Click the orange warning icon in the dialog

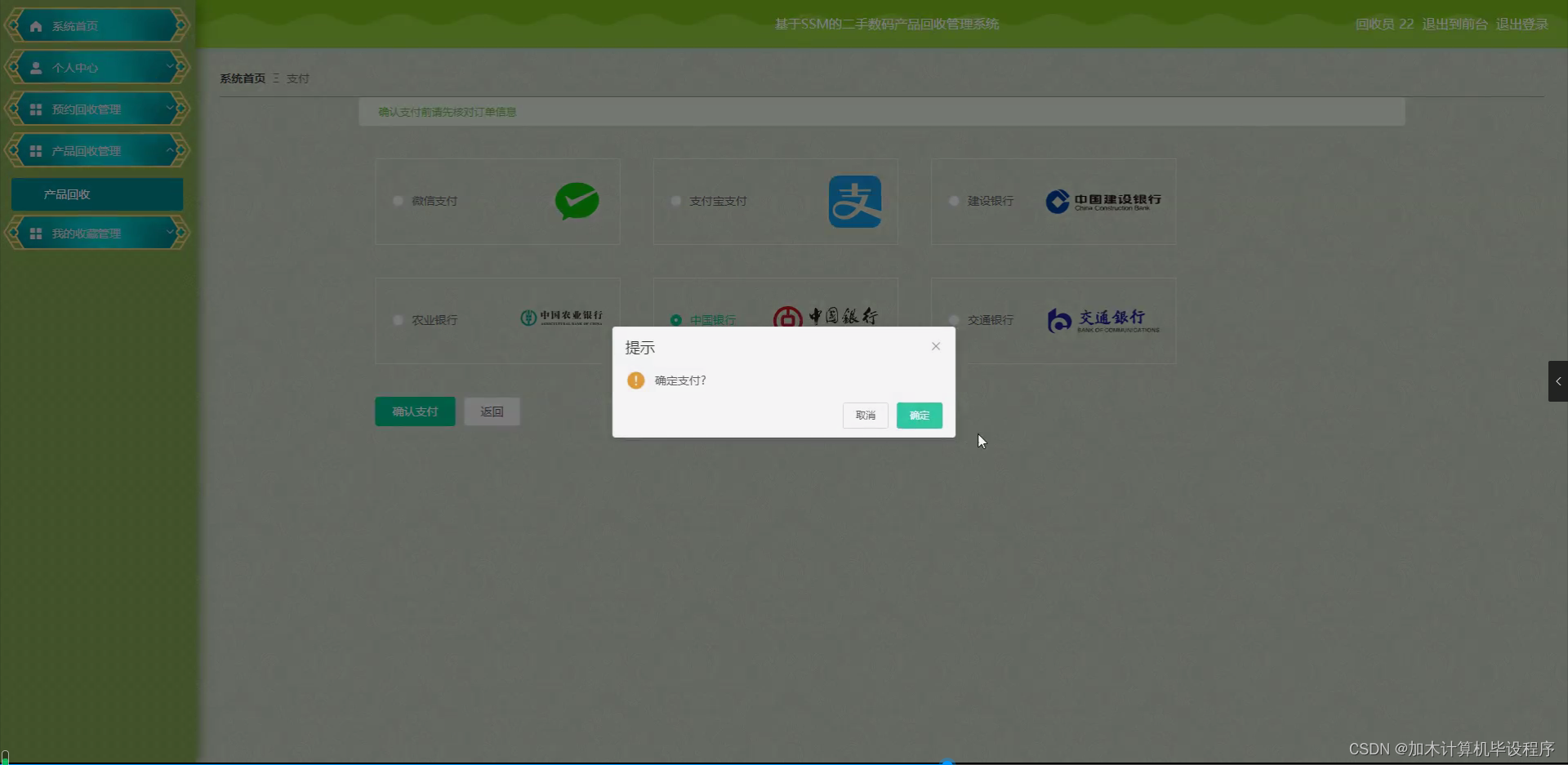pyautogui.click(x=635, y=380)
